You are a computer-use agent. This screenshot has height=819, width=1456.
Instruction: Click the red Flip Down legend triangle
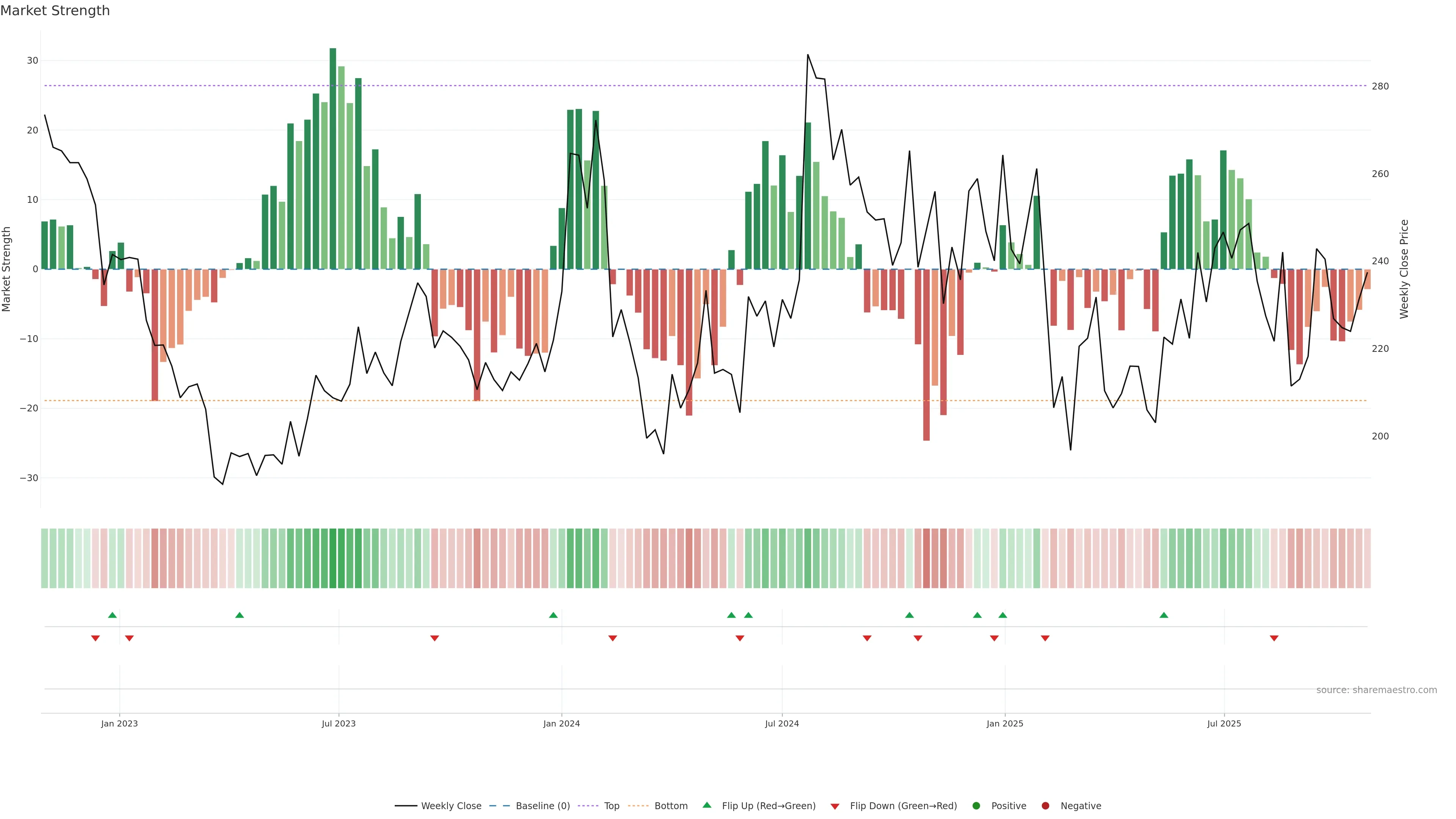click(835, 806)
